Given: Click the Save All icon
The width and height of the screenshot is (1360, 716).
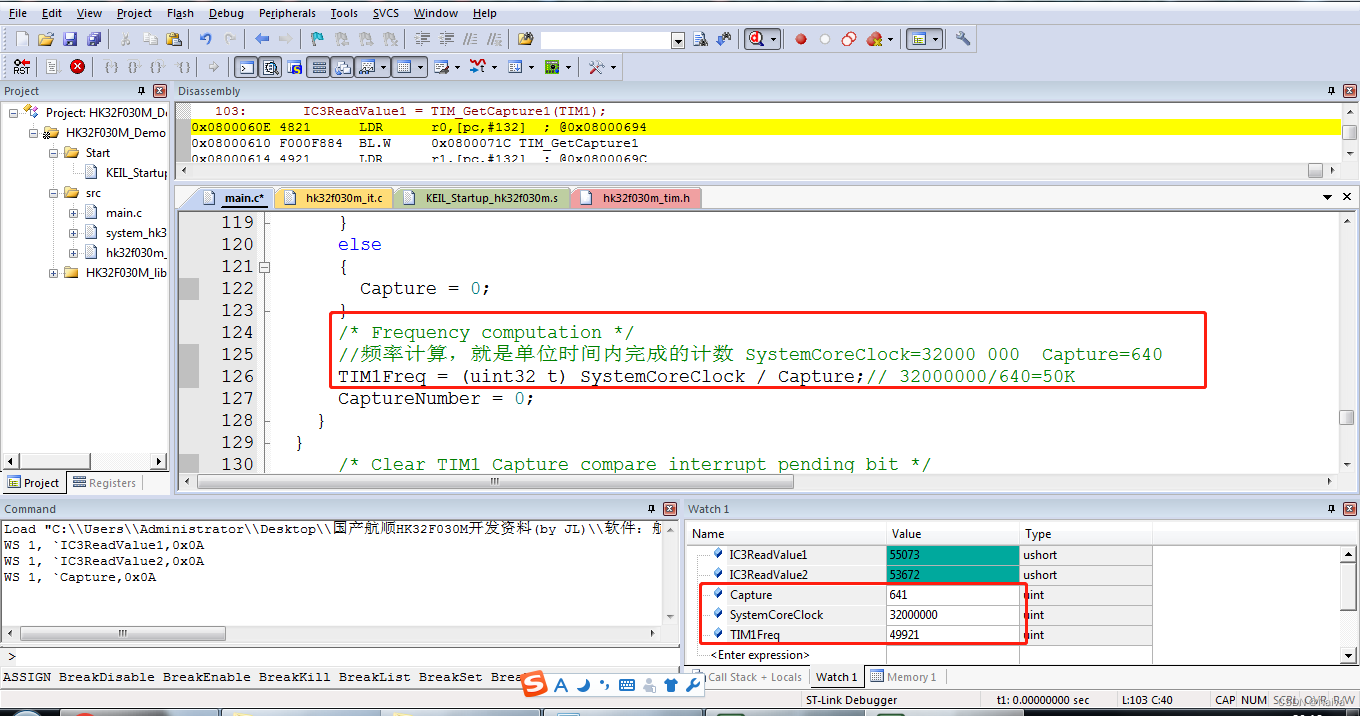Looking at the screenshot, I should point(94,39).
